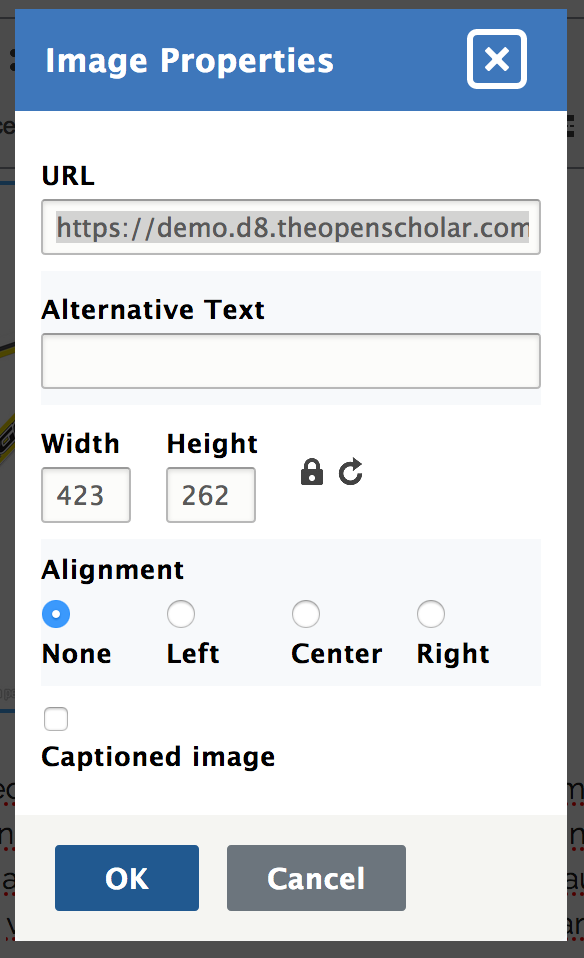Toggle the lock ratio padlock icon
This screenshot has width=584, height=958.
[x=312, y=472]
